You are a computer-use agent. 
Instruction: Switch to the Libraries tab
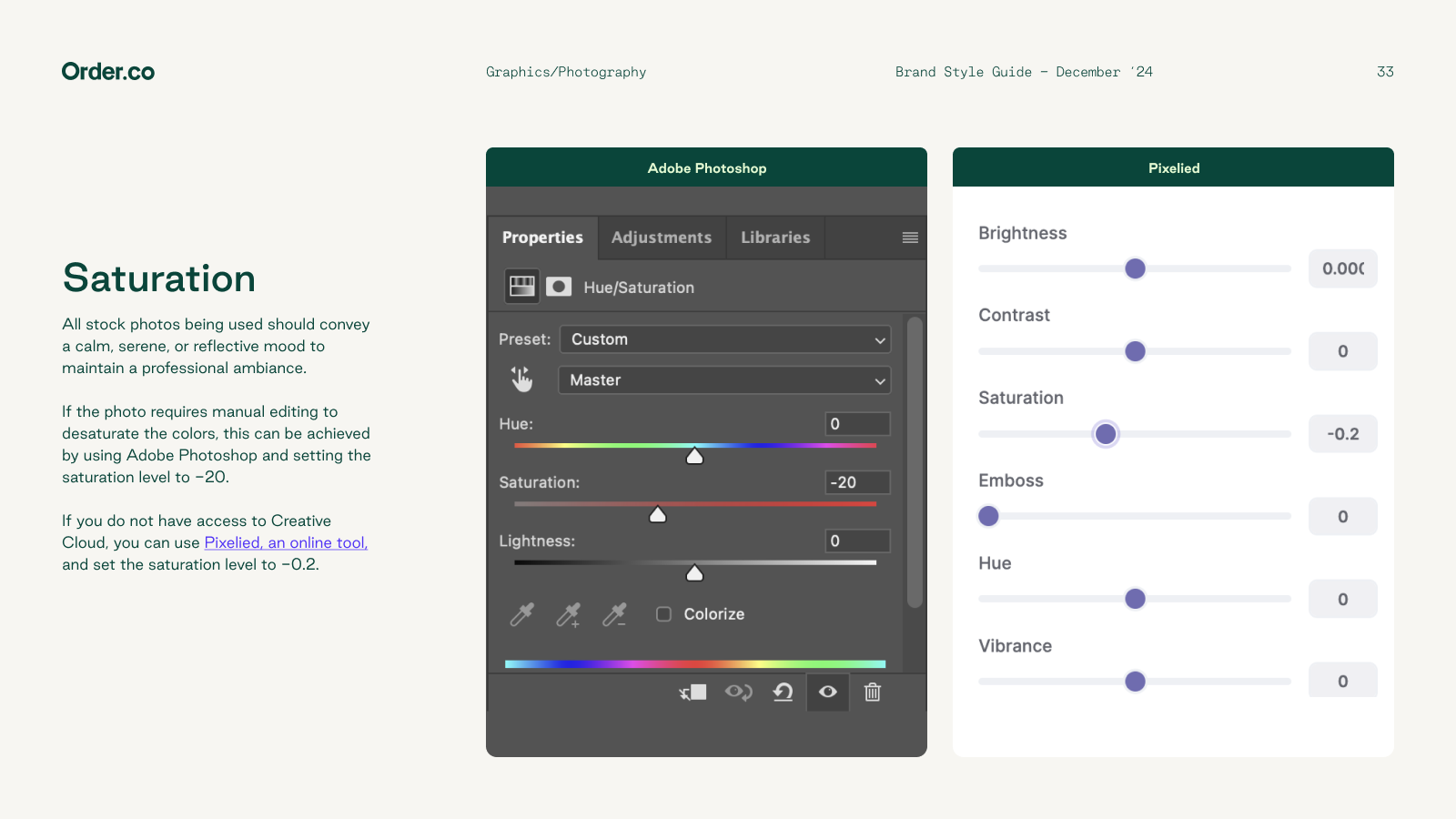[x=775, y=238]
